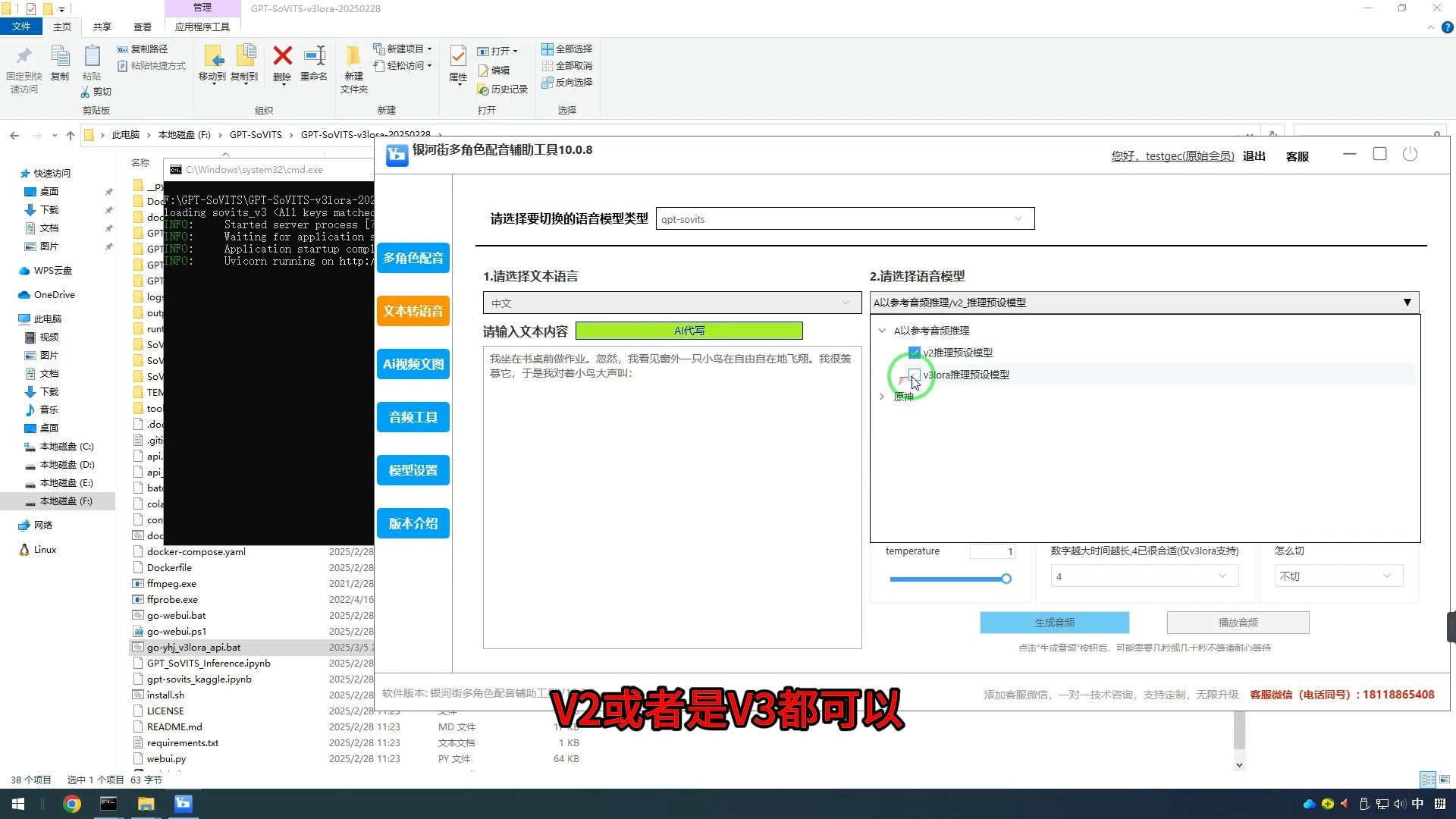Adjust the temperature slider handle
This screenshot has height=819, width=1456.
tap(1006, 579)
